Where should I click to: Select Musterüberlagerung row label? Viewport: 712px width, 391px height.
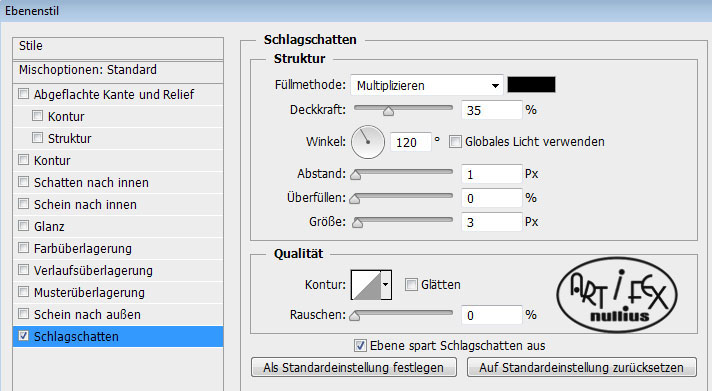[x=89, y=292]
